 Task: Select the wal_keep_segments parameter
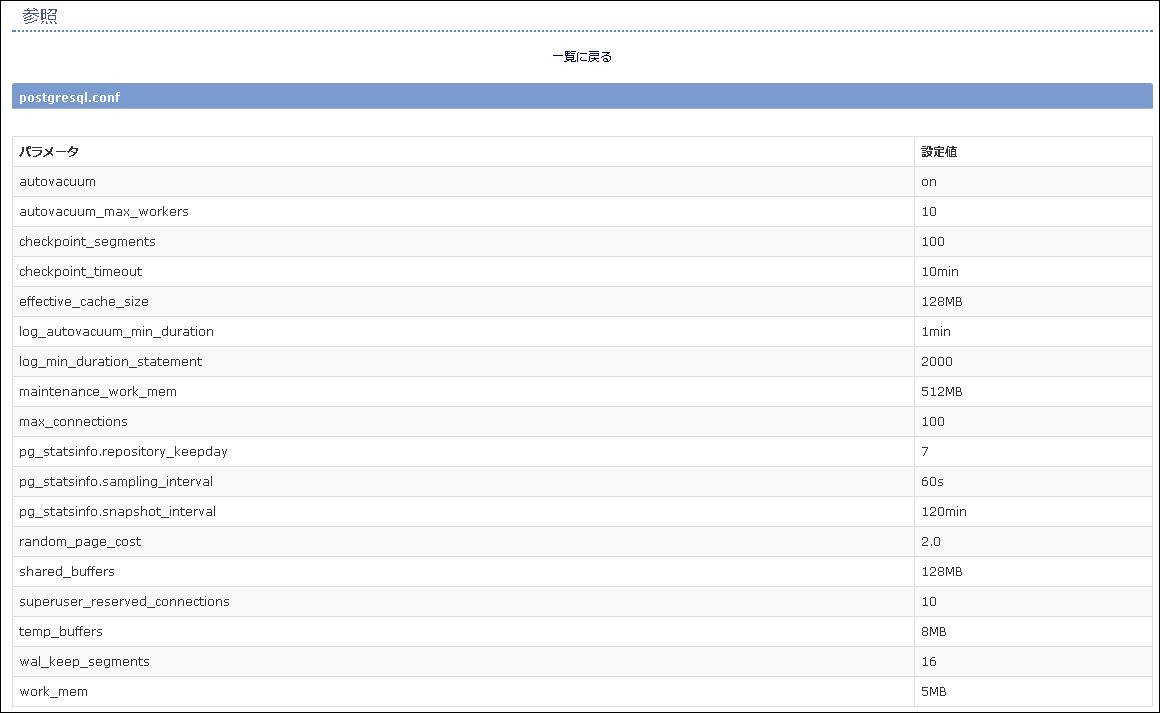pos(84,661)
